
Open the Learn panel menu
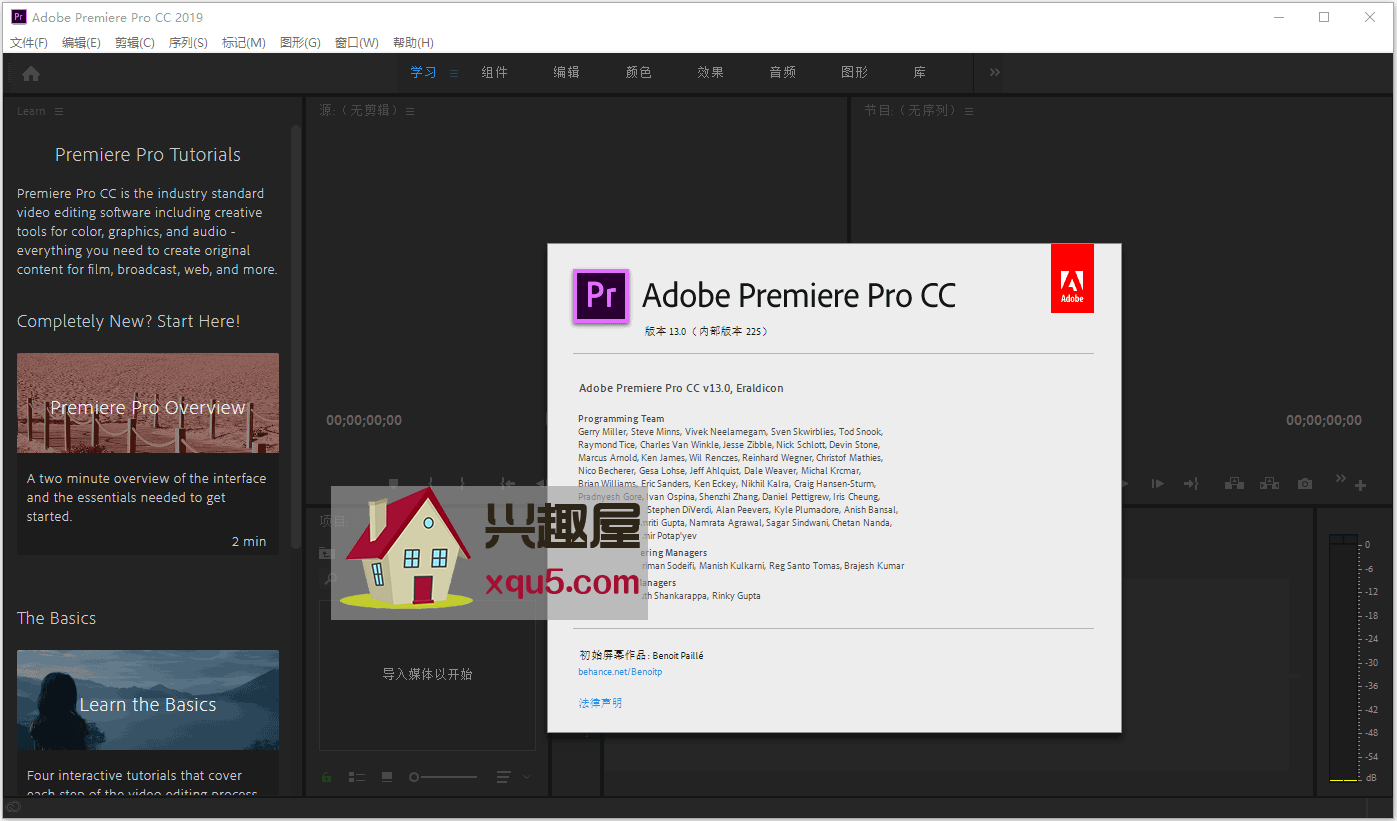point(59,111)
